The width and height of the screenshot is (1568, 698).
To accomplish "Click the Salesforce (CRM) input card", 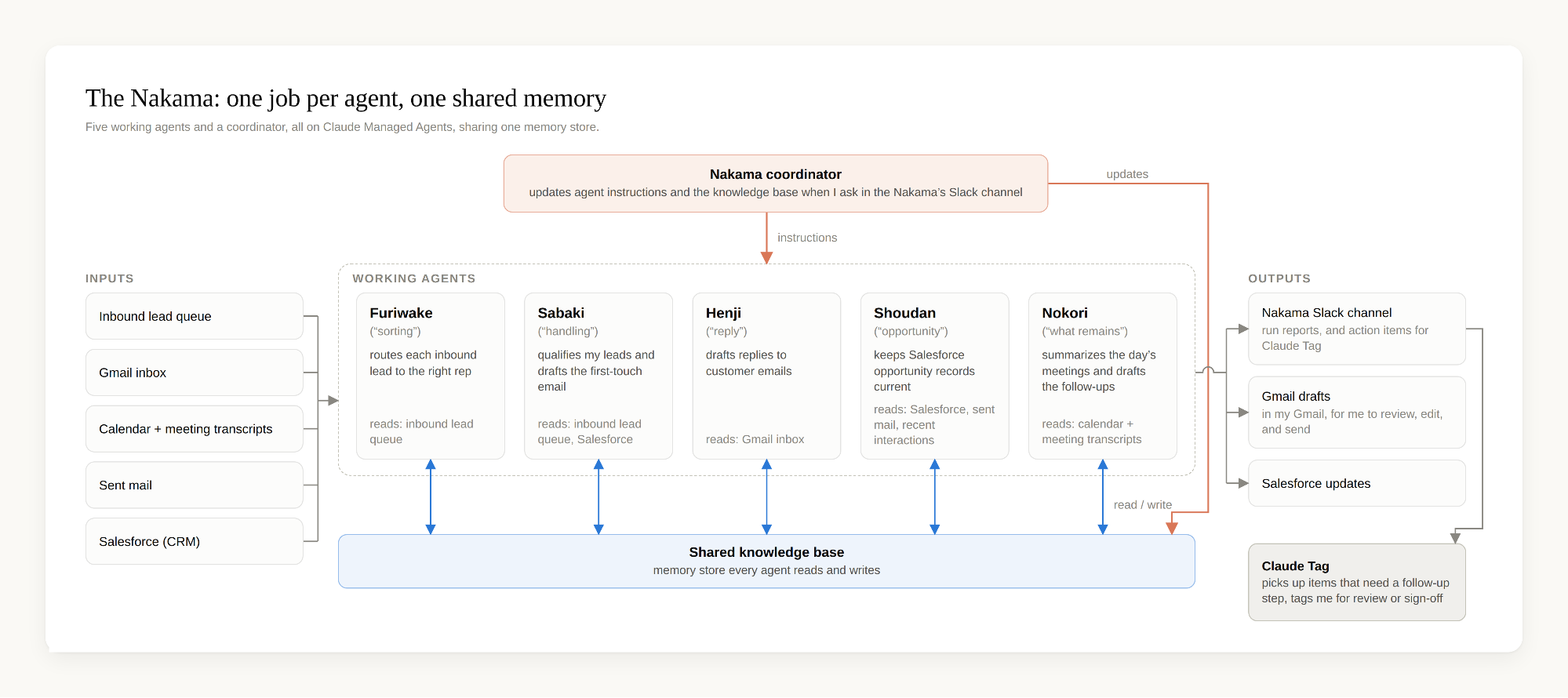I will click(195, 541).
